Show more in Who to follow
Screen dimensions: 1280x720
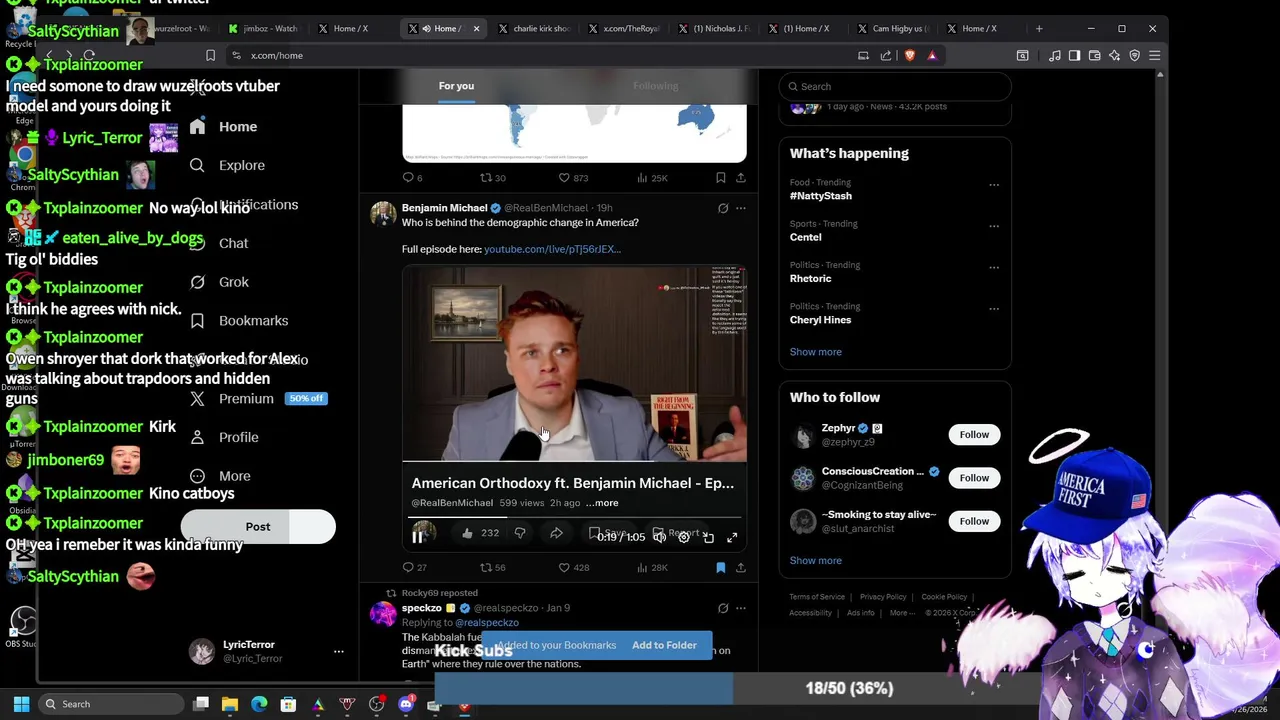pos(815,561)
